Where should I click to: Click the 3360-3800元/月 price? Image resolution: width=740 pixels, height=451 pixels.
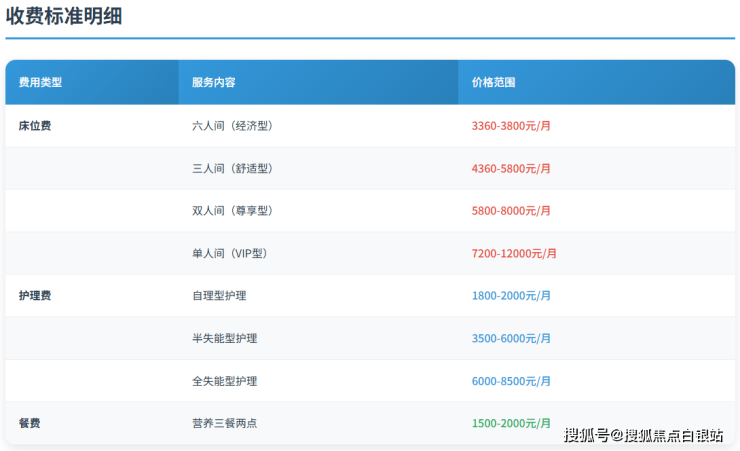tap(511, 126)
